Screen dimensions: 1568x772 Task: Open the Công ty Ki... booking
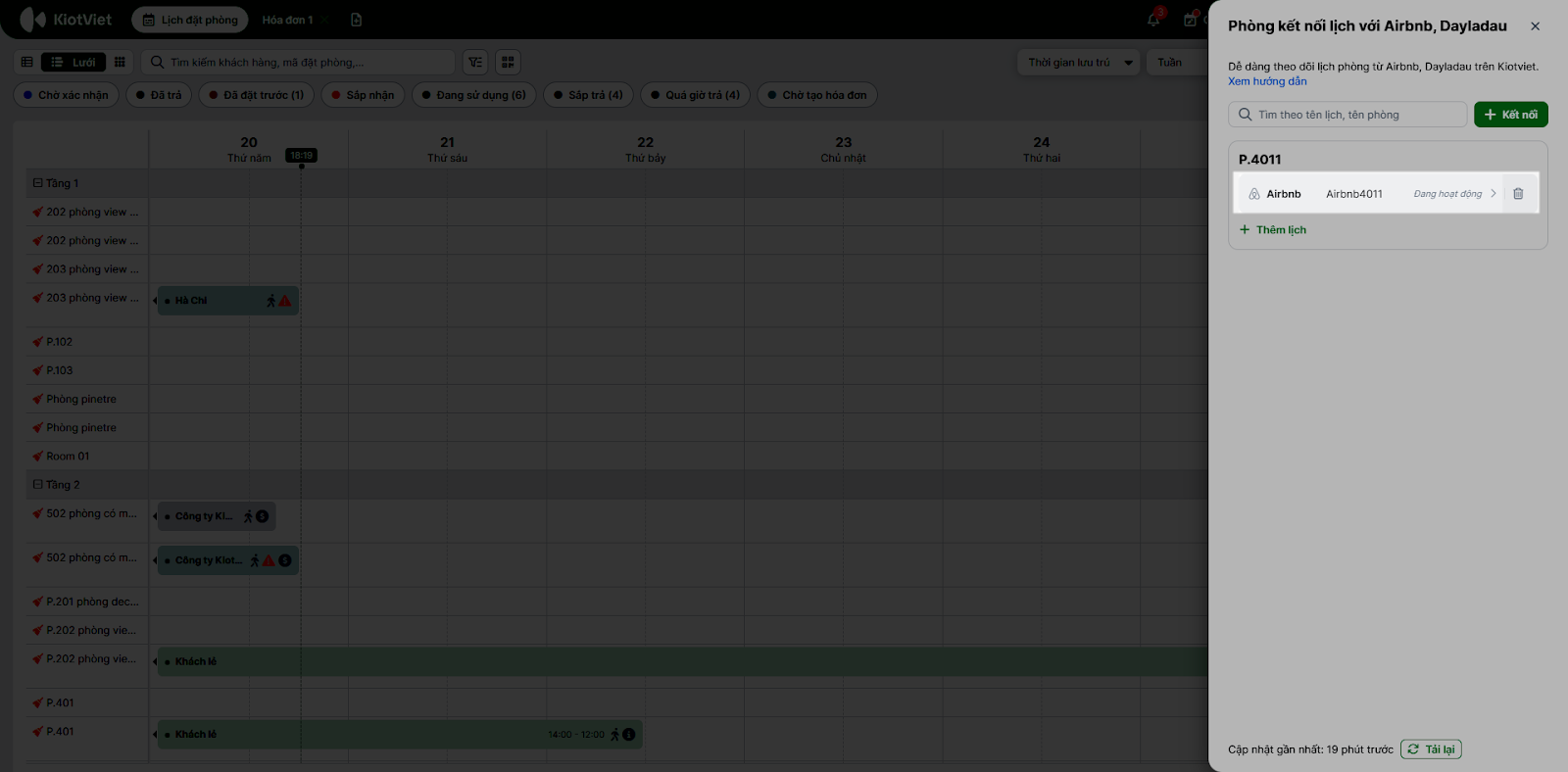(217, 516)
